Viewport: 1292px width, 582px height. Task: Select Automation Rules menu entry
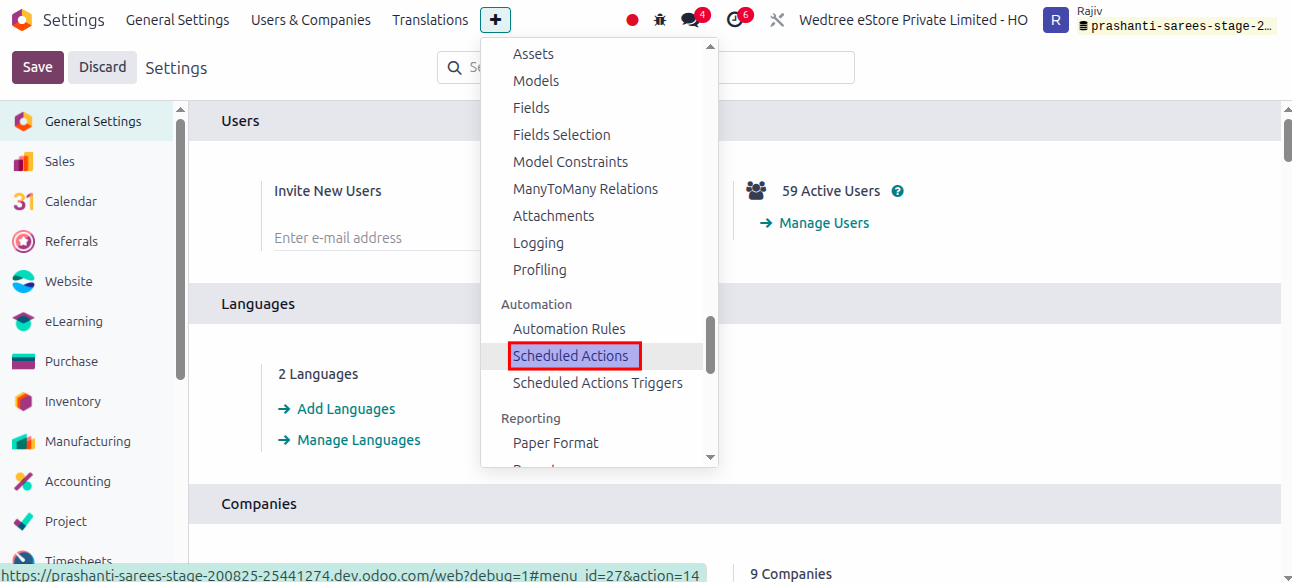[569, 329]
